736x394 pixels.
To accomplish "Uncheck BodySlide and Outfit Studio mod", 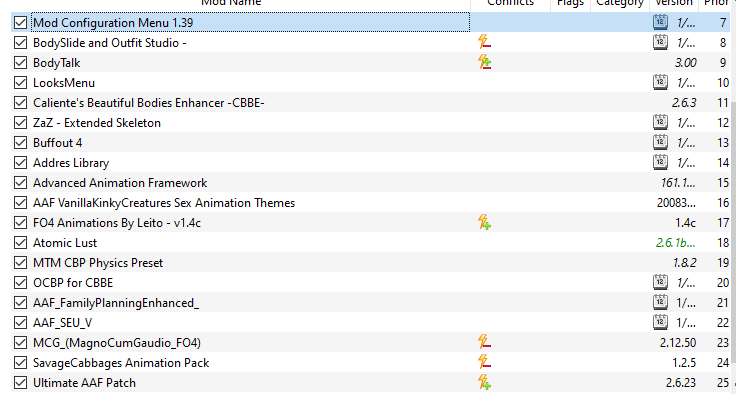I will coord(20,43).
